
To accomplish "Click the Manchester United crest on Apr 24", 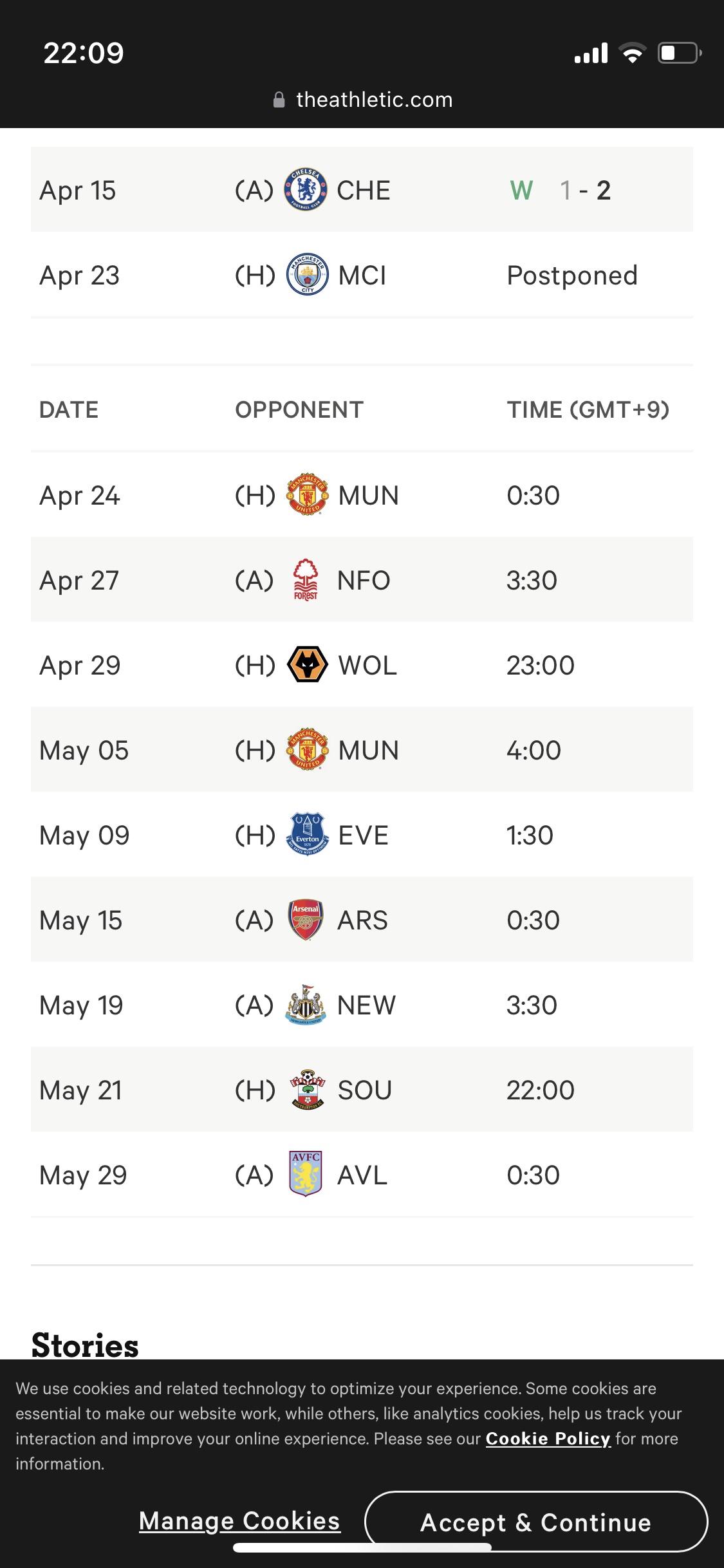I will coord(307,495).
